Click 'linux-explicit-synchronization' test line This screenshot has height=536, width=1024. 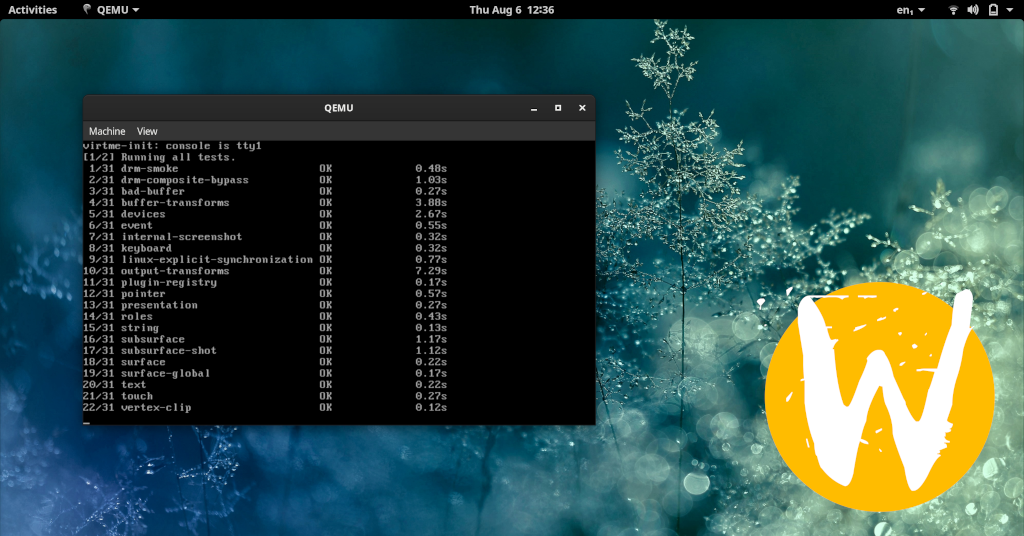265,259
